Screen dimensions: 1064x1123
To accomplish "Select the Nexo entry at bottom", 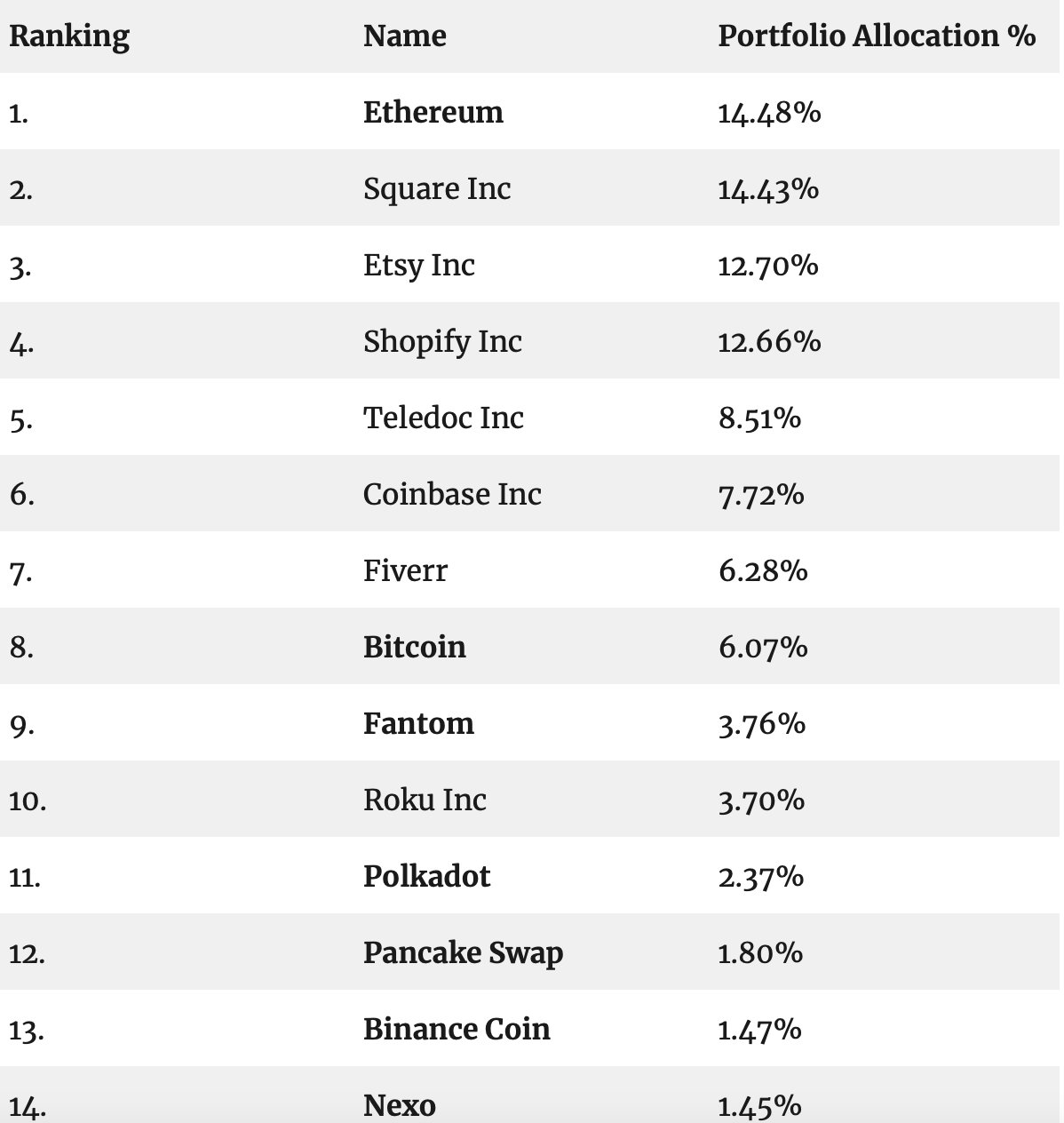I will point(399,1105).
